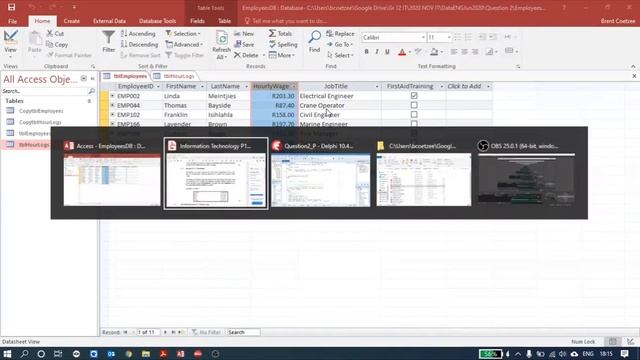Open JobTitle column dropdown arrow
Screen dimensions: 640x360
[377, 87]
